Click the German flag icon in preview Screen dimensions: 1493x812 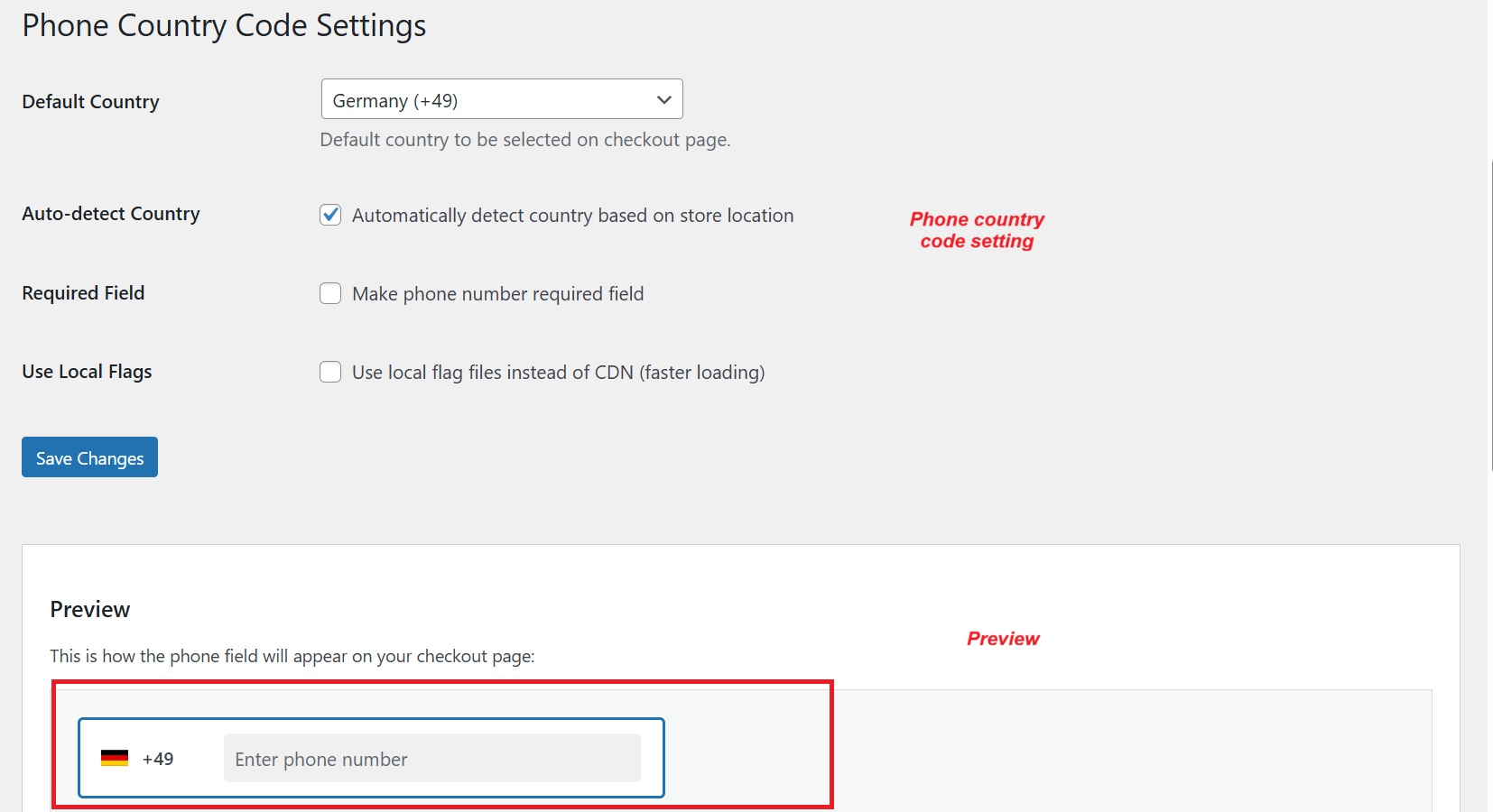115,758
